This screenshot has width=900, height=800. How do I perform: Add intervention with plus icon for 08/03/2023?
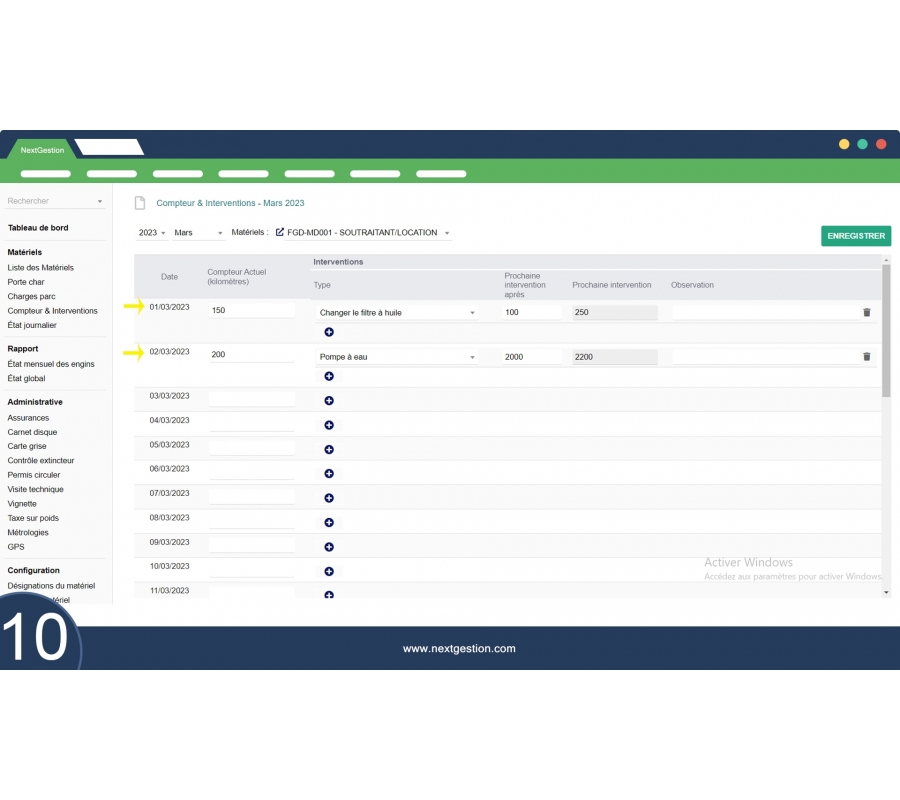click(x=329, y=522)
